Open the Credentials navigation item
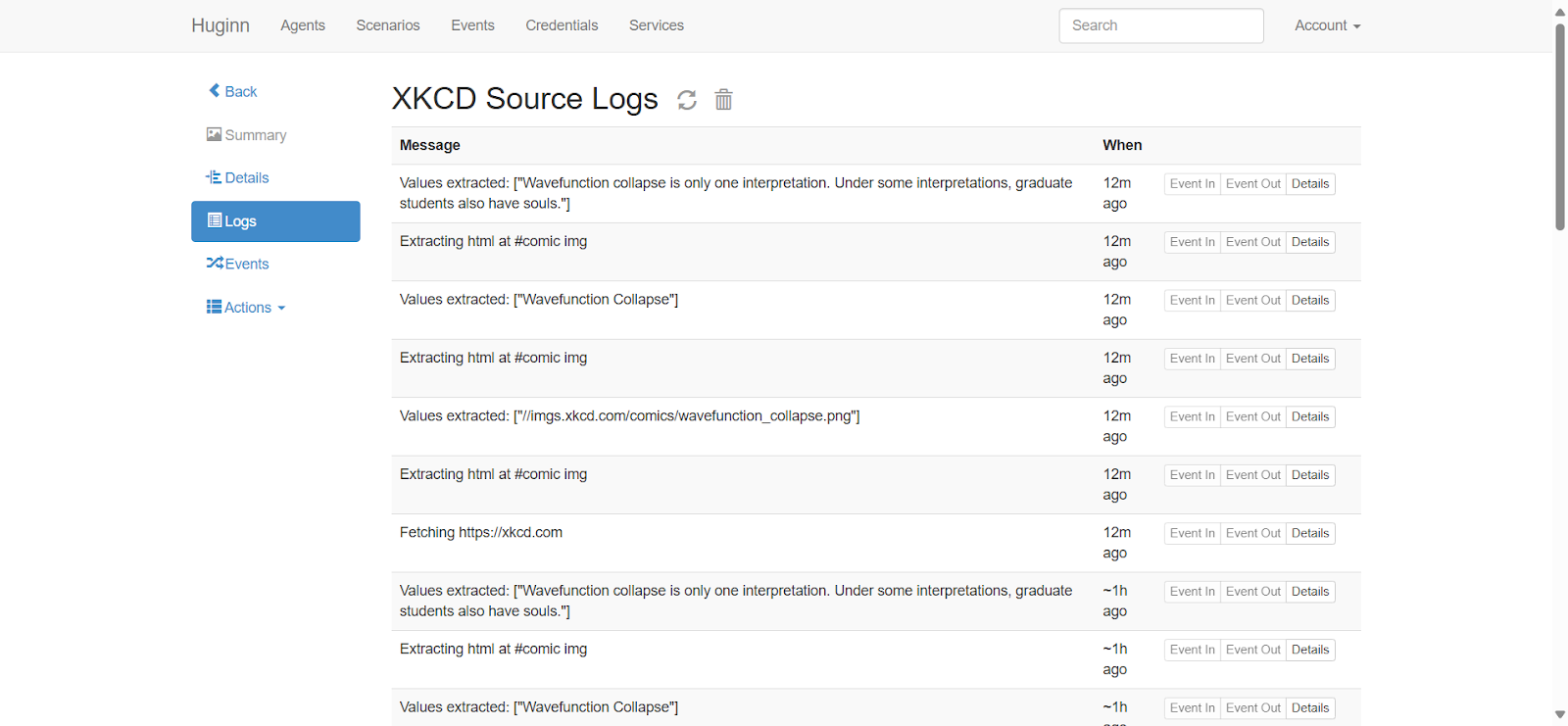 point(562,25)
